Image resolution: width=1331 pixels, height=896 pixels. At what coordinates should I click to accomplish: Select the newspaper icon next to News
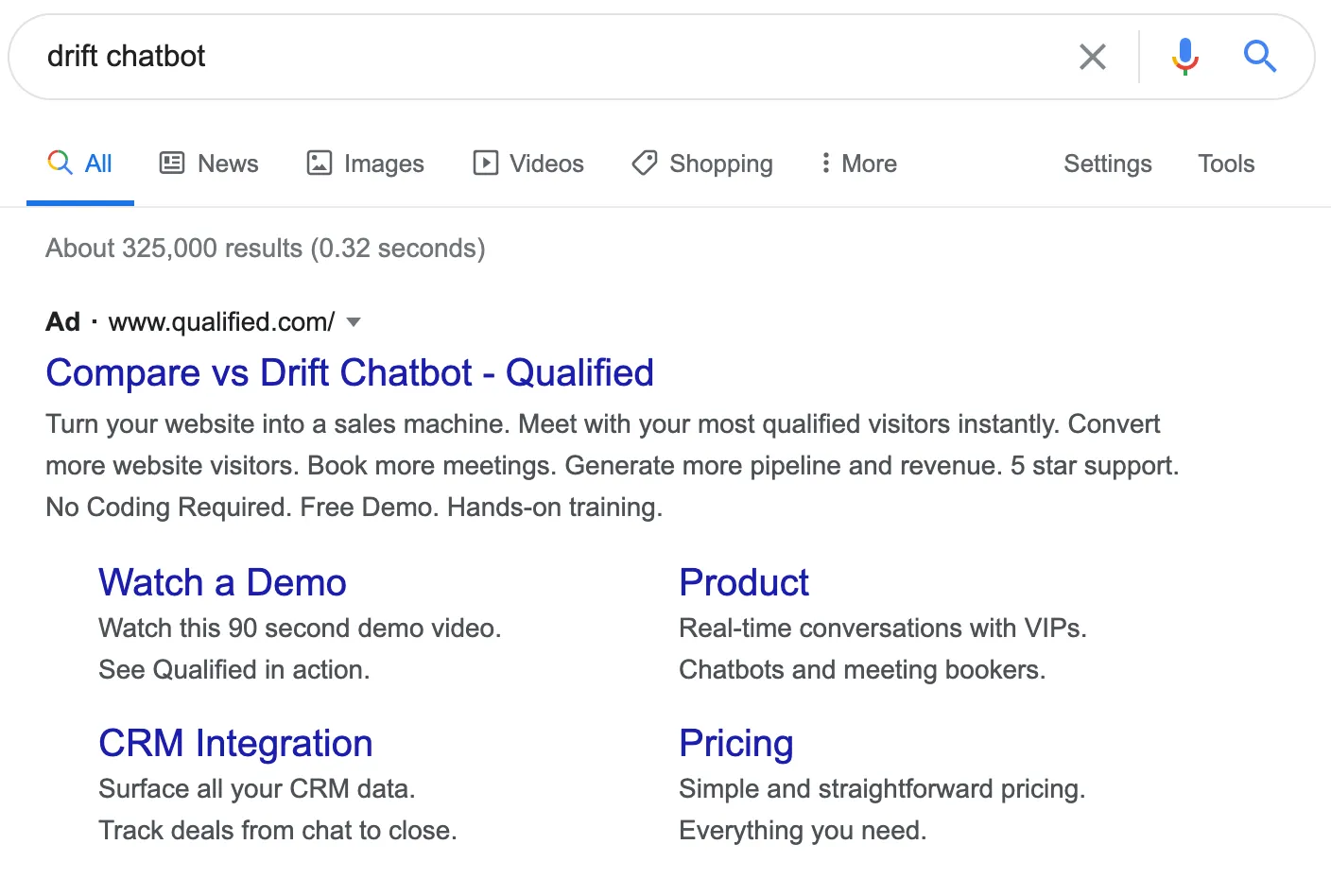coord(171,163)
